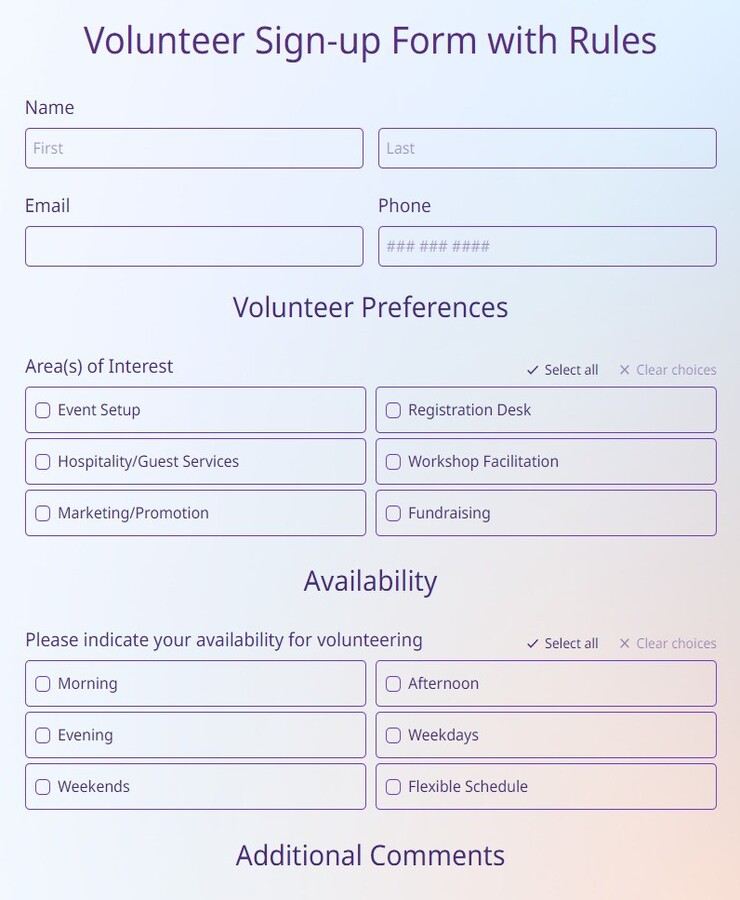Click the checkmark icon beside Select all for interests
The image size is (740, 900).
(x=531, y=369)
